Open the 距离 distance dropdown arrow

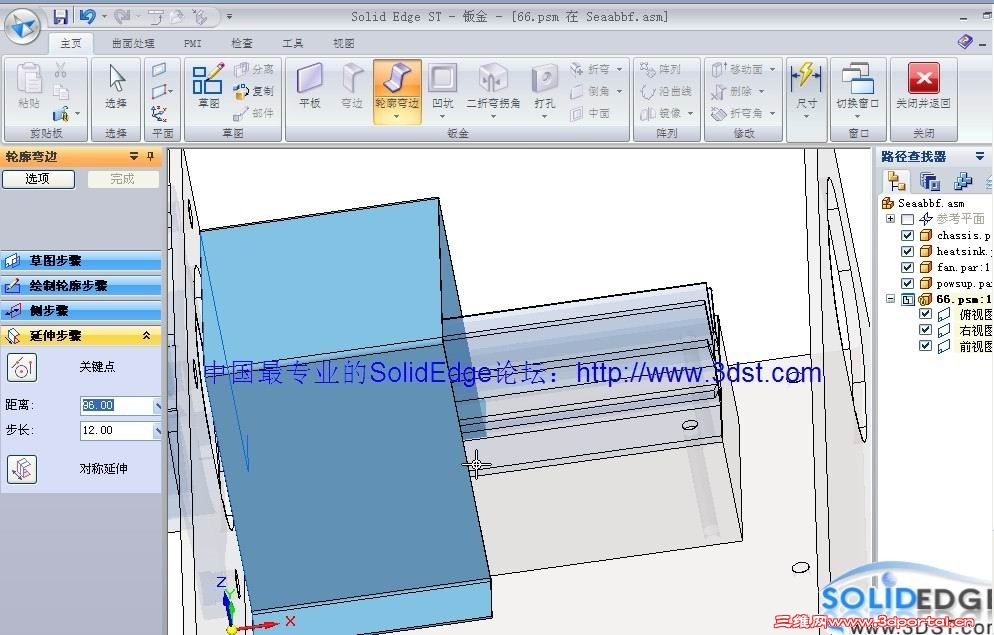(x=157, y=406)
